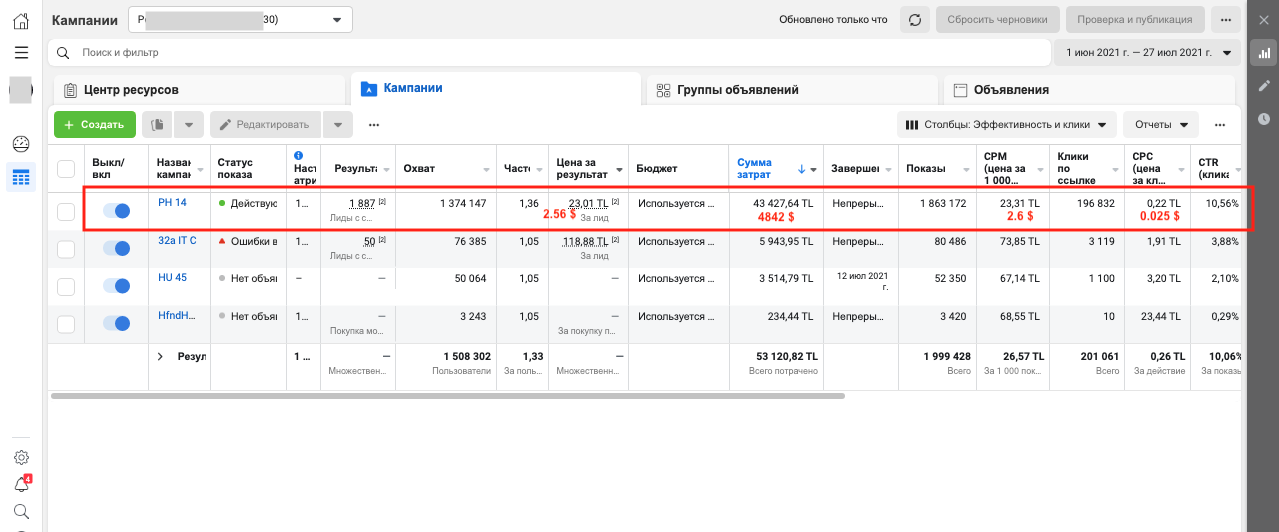This screenshot has width=1279, height=532.
Task: Open the hamburger menu icon
Action: [x=21, y=52]
